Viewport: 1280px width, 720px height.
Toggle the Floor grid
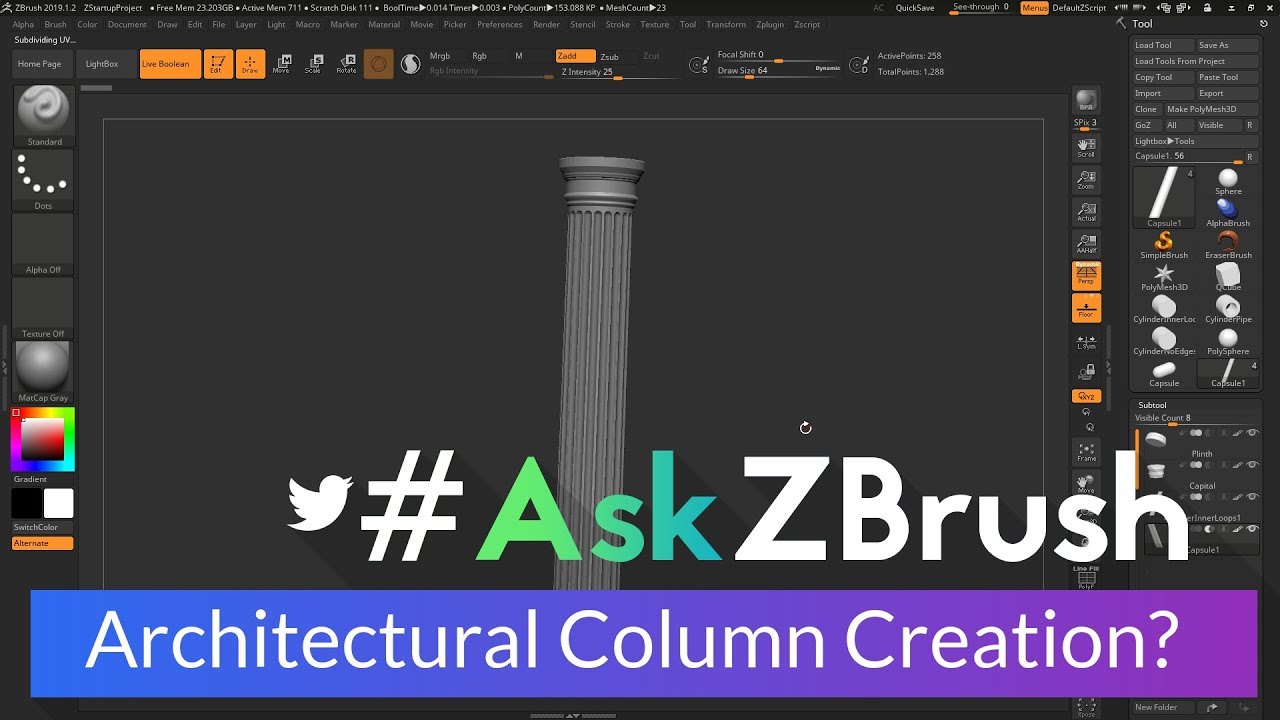click(1086, 308)
